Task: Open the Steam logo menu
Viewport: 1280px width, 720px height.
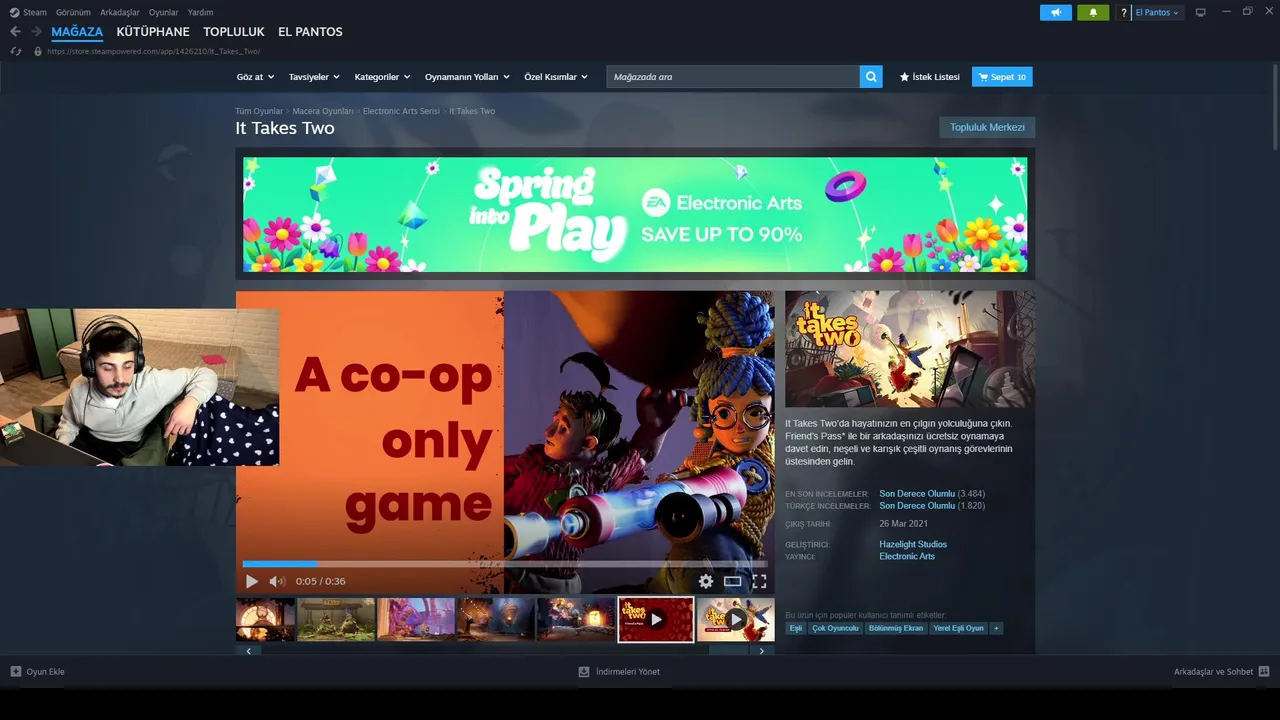Action: pyautogui.click(x=28, y=12)
